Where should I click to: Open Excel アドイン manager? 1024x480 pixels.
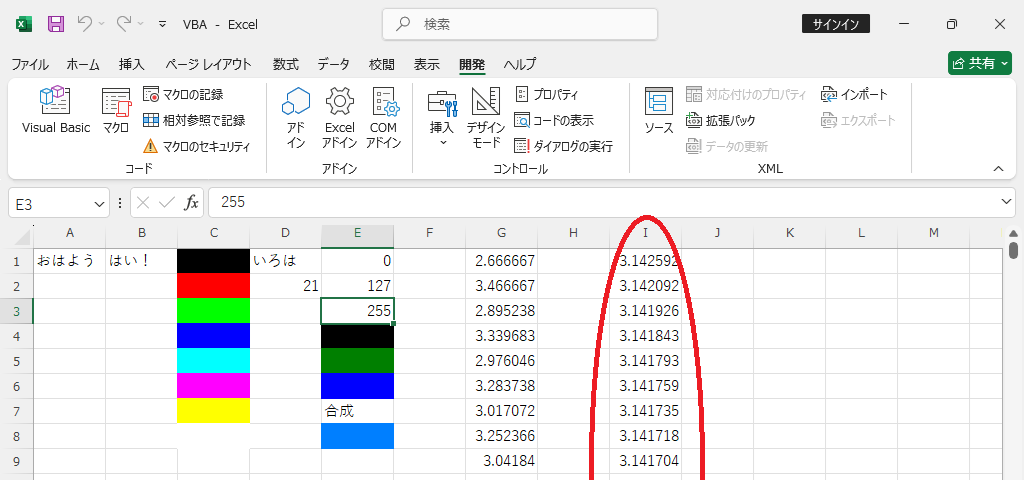point(340,118)
